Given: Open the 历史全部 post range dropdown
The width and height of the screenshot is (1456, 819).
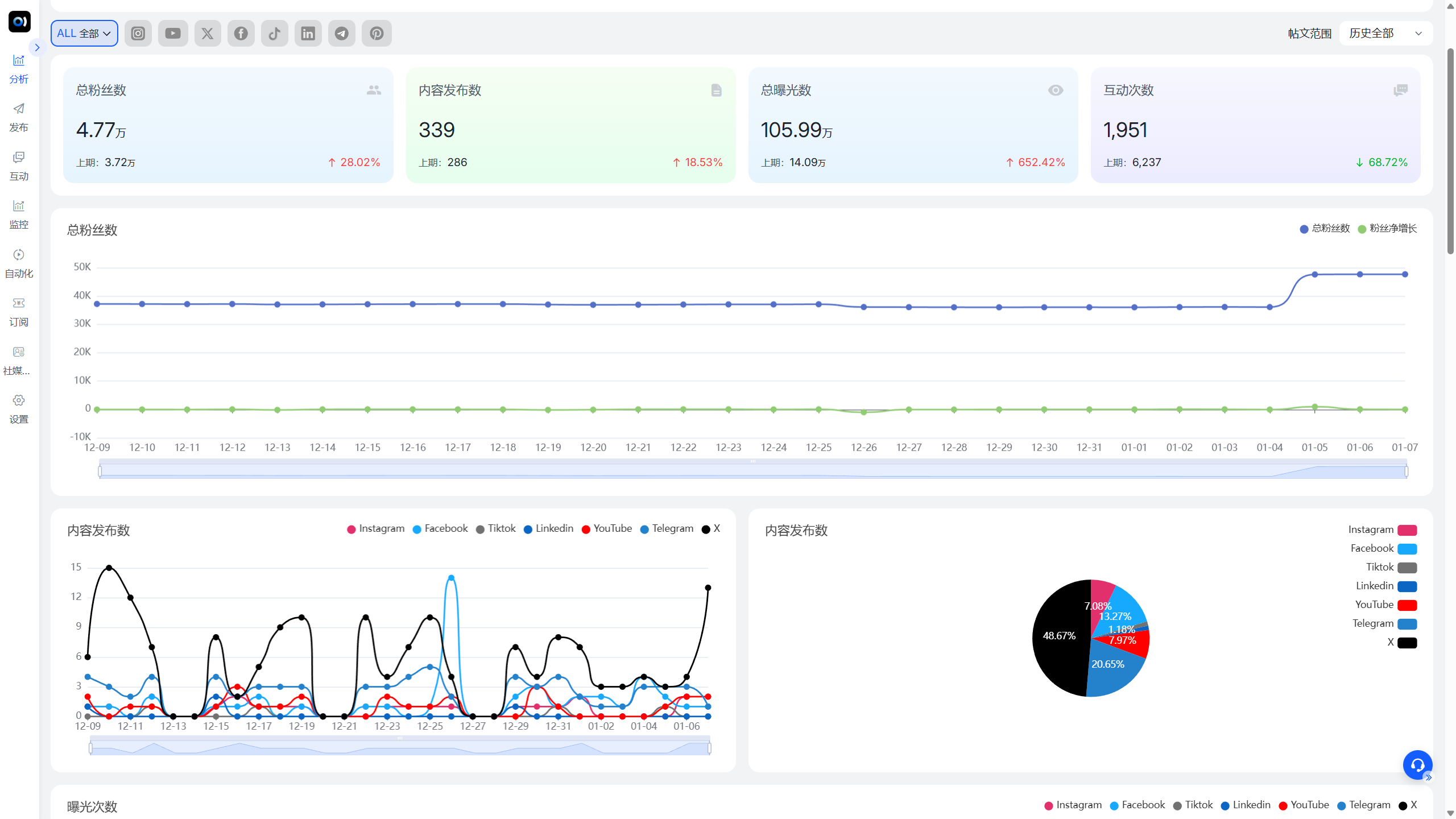Looking at the screenshot, I should coord(1385,34).
